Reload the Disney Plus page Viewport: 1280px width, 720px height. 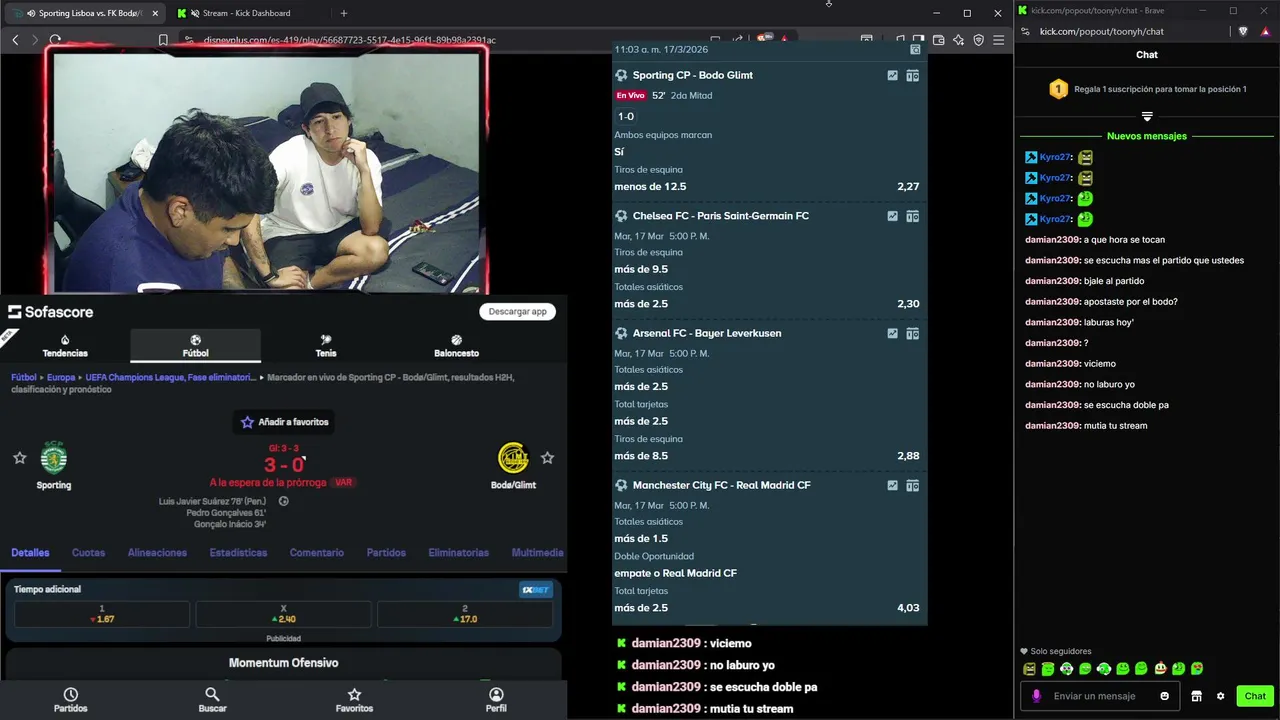pyautogui.click(x=55, y=40)
